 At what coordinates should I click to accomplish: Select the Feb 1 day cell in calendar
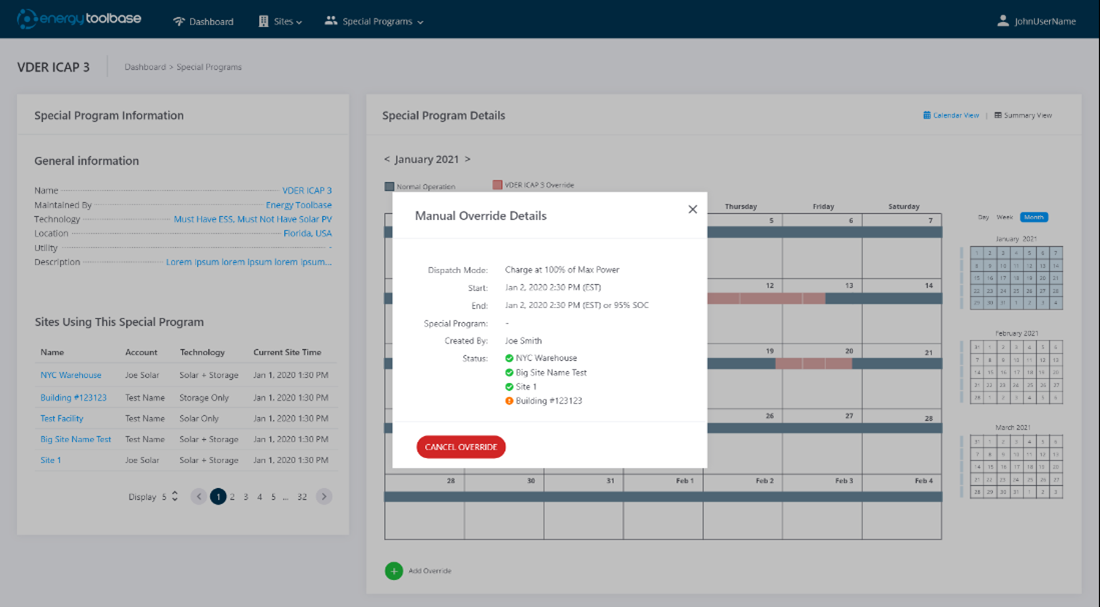pyautogui.click(x=663, y=507)
